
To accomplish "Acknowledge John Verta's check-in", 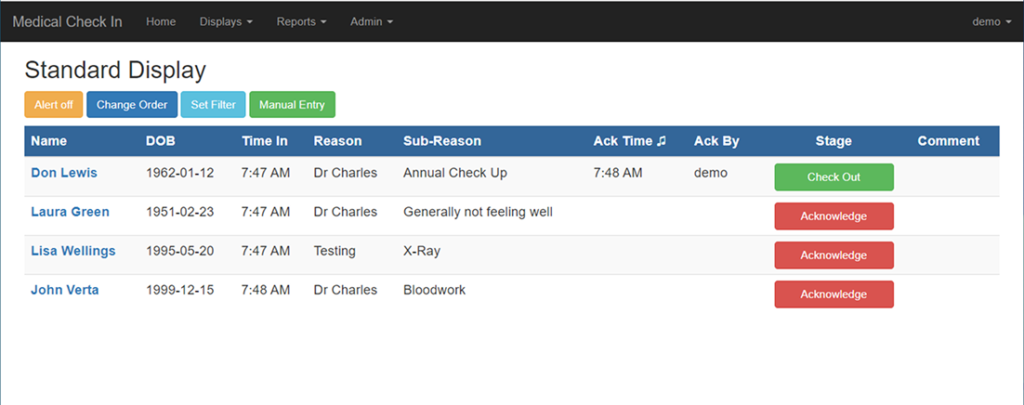I will (833, 294).
